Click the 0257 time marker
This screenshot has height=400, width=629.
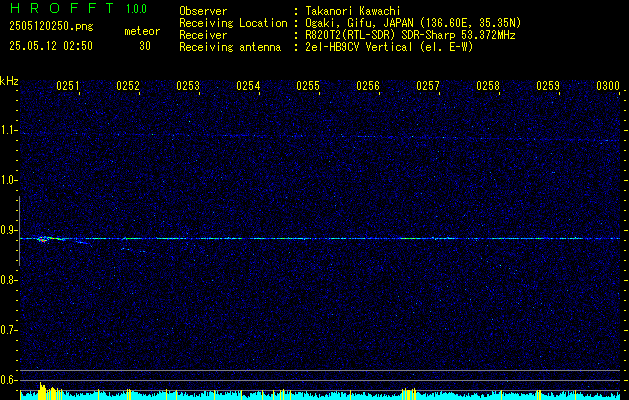tap(428, 86)
